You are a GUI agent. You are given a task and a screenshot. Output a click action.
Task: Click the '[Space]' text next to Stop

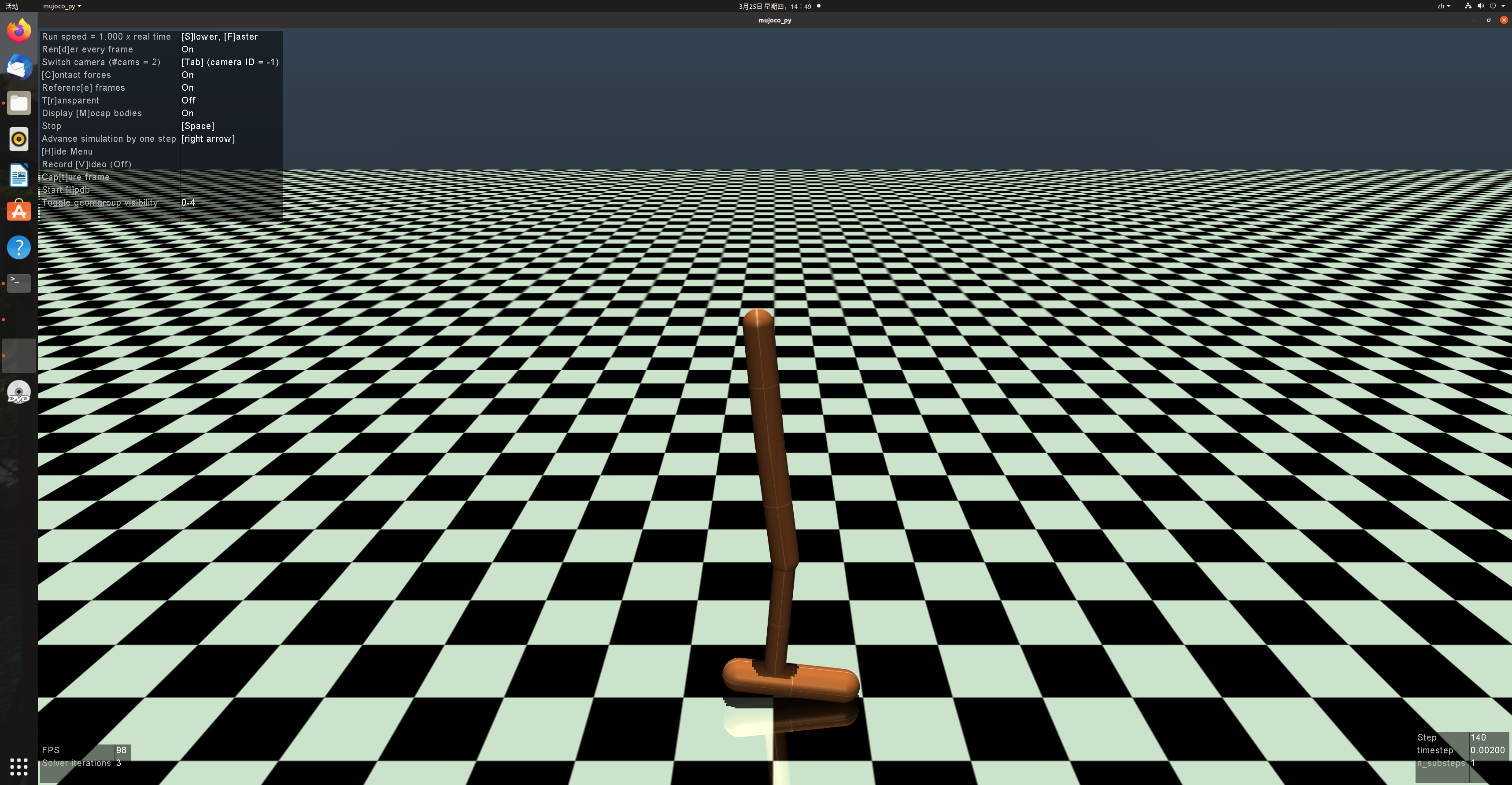point(198,126)
